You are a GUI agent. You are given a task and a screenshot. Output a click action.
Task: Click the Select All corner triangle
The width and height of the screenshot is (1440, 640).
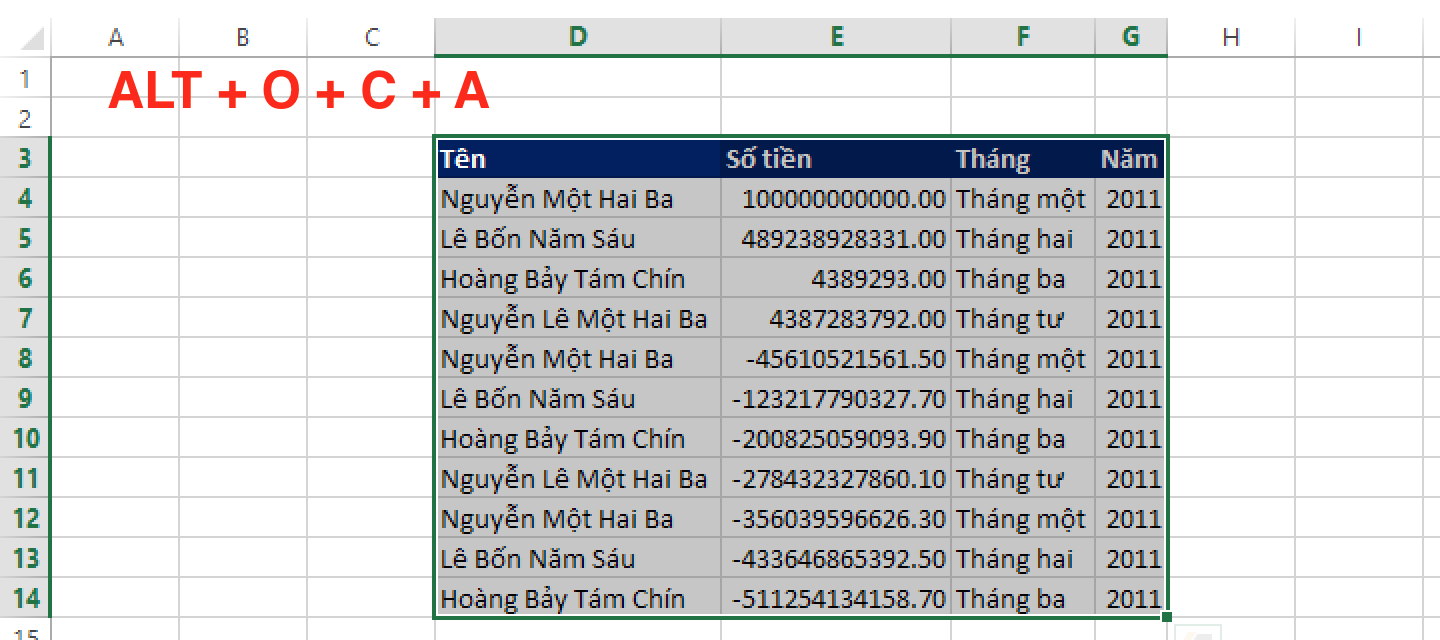[x=33, y=39]
